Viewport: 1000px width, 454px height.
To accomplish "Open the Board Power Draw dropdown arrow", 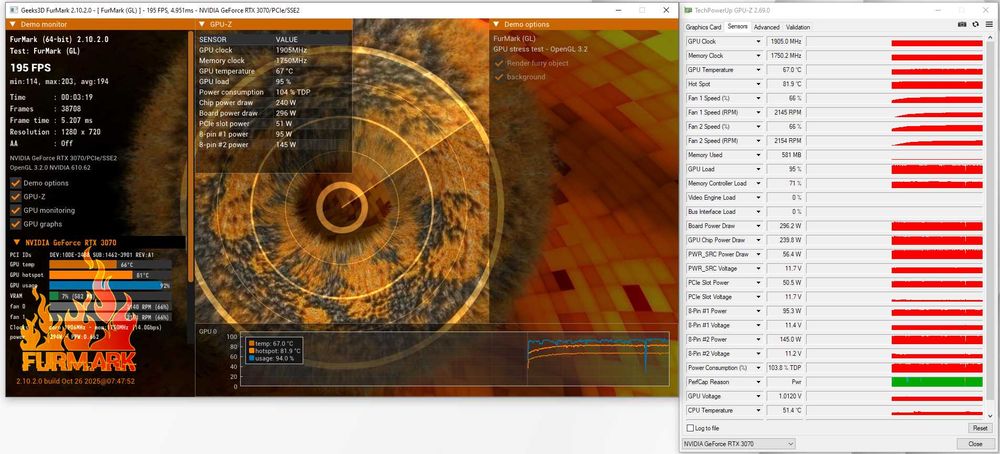I will tap(758, 226).
